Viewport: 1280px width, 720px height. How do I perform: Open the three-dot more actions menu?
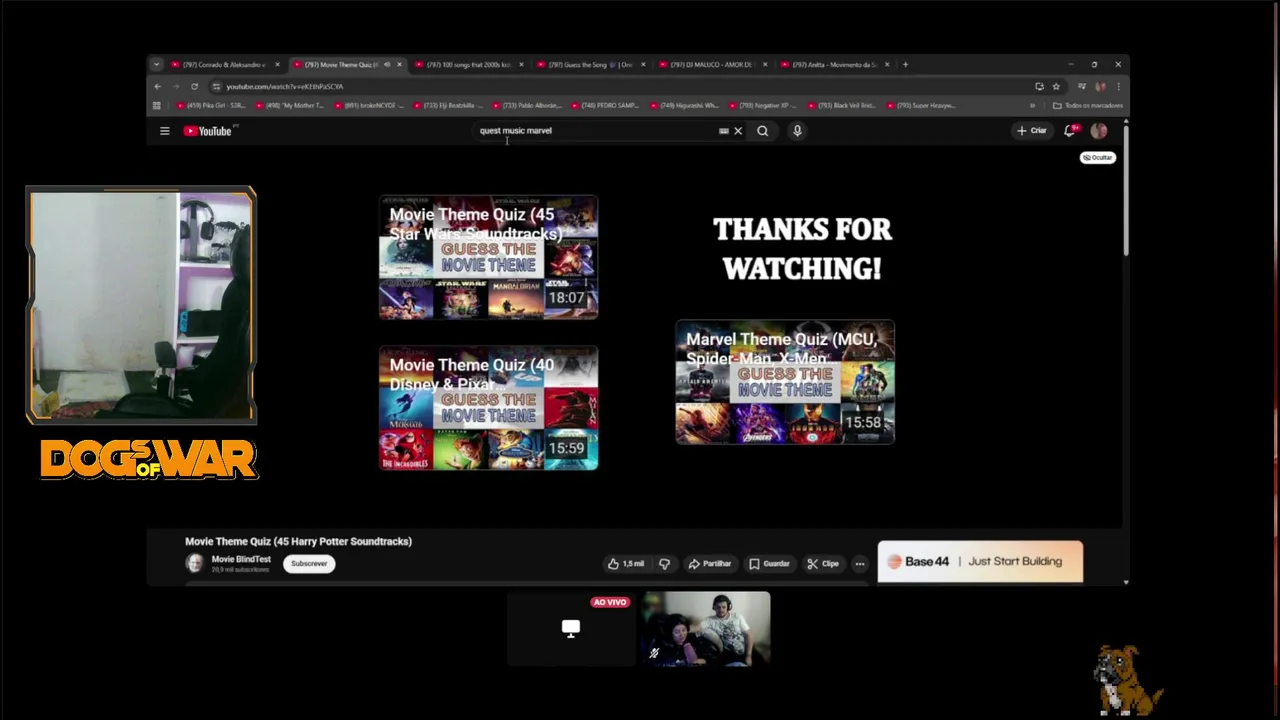(x=859, y=564)
